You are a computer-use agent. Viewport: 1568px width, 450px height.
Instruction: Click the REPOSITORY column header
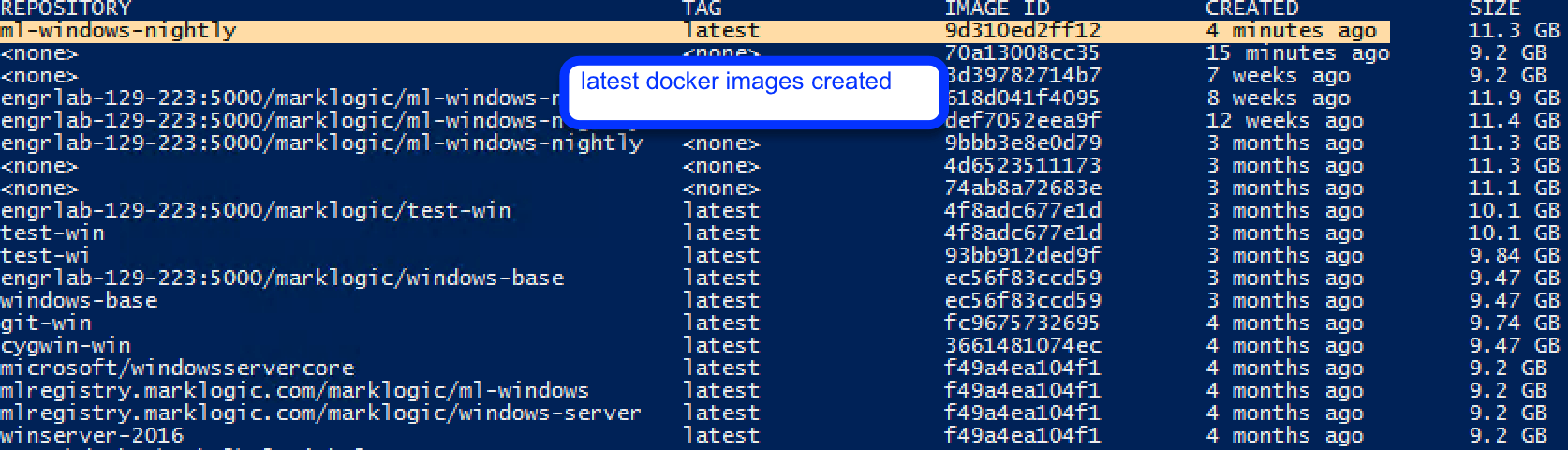click(x=66, y=8)
